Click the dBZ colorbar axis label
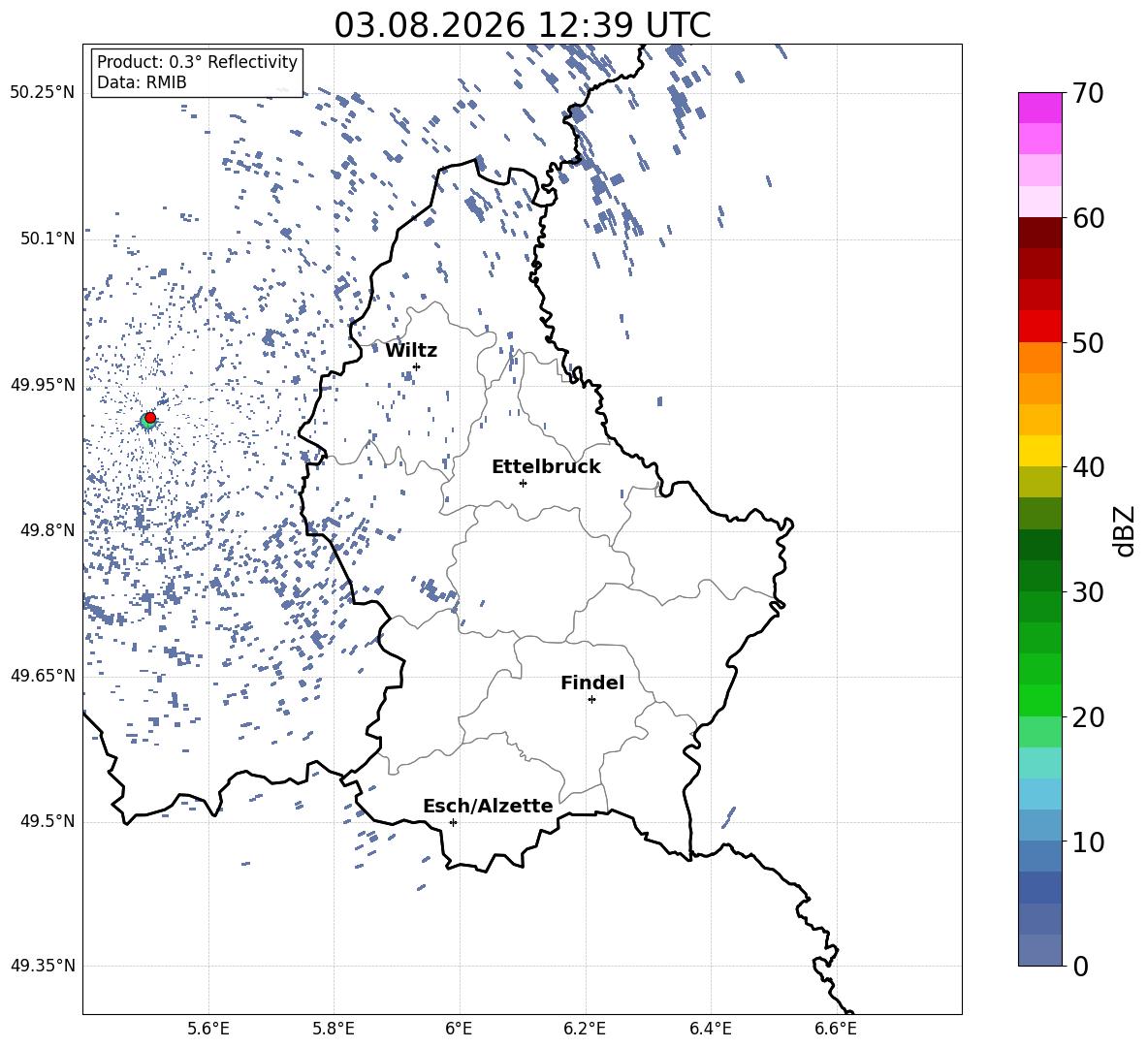1148x1048 pixels. [1126, 530]
